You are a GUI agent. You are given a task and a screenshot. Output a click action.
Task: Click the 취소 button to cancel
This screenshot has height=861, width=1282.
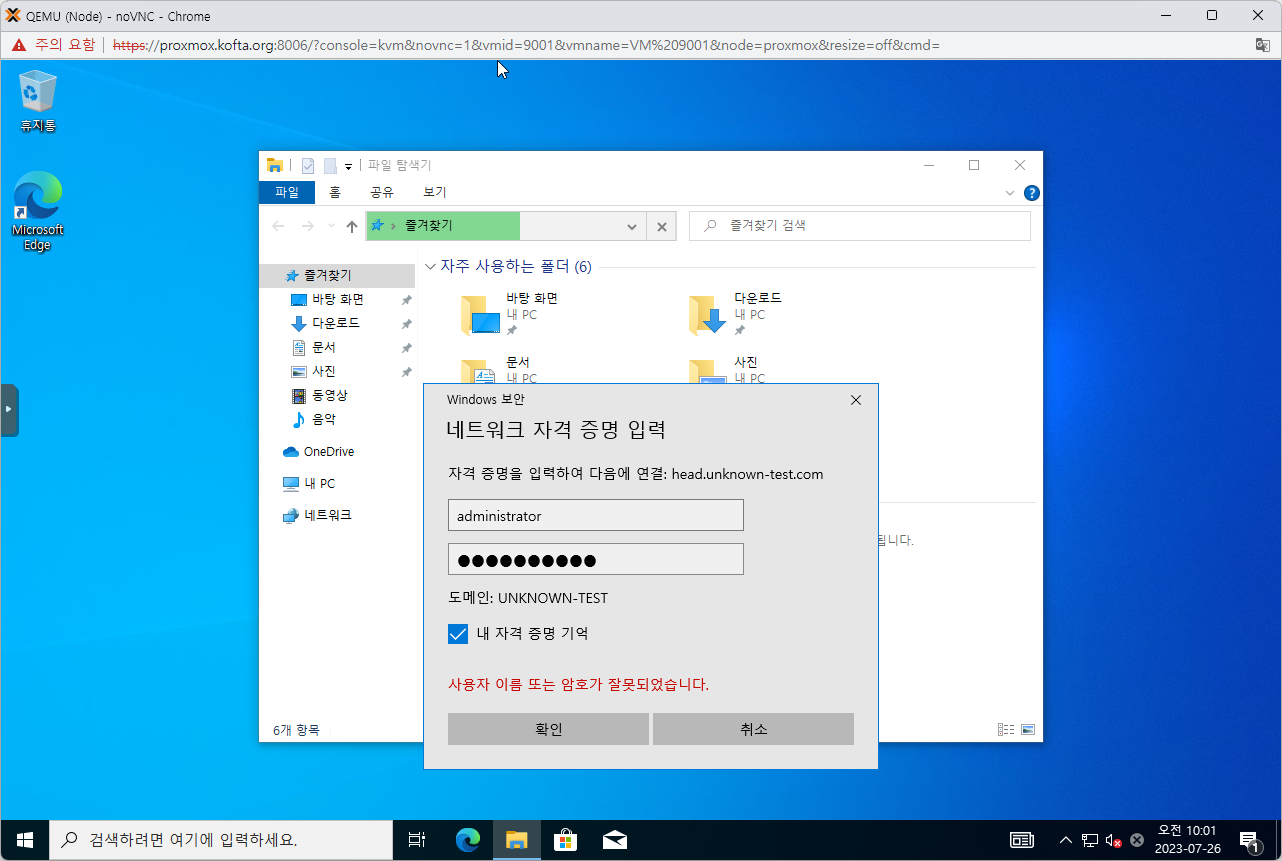pos(753,729)
